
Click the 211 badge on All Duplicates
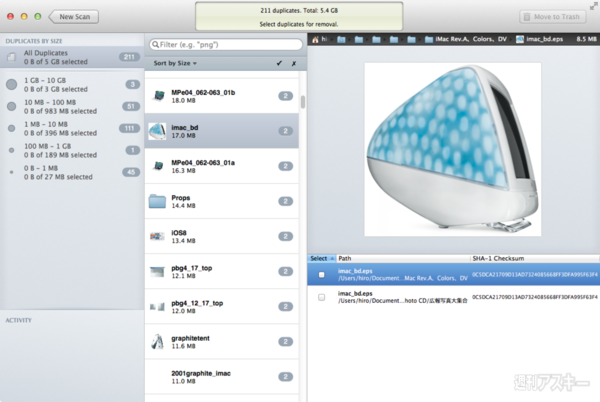point(129,57)
